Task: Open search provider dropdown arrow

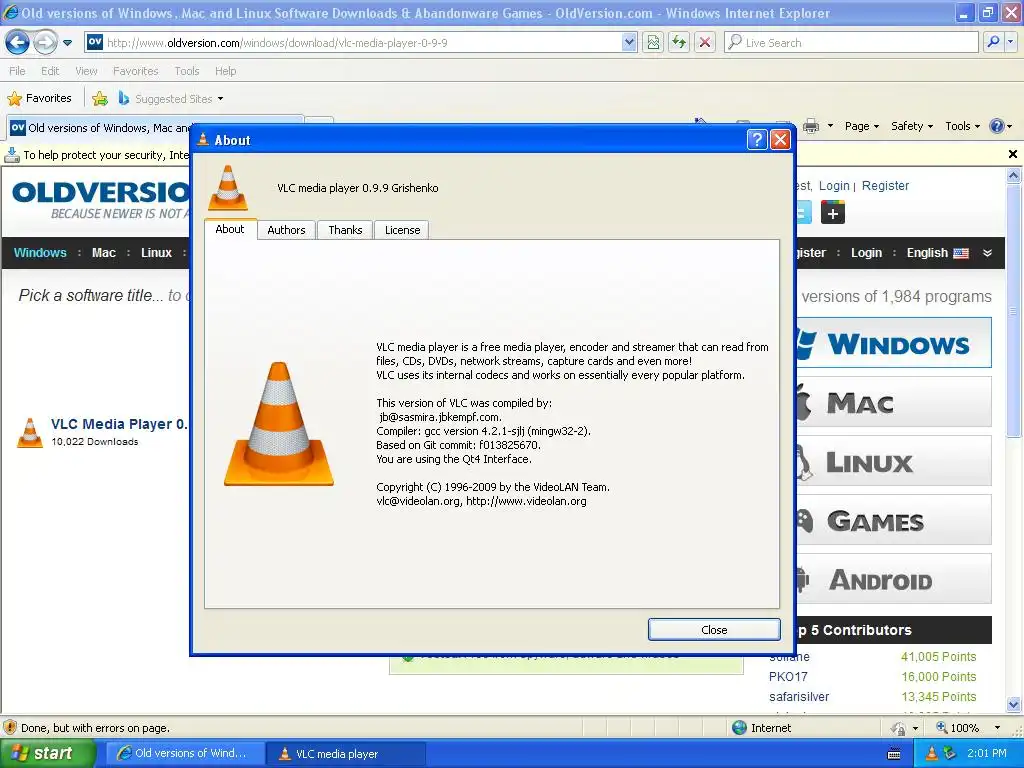Action: point(1010,42)
